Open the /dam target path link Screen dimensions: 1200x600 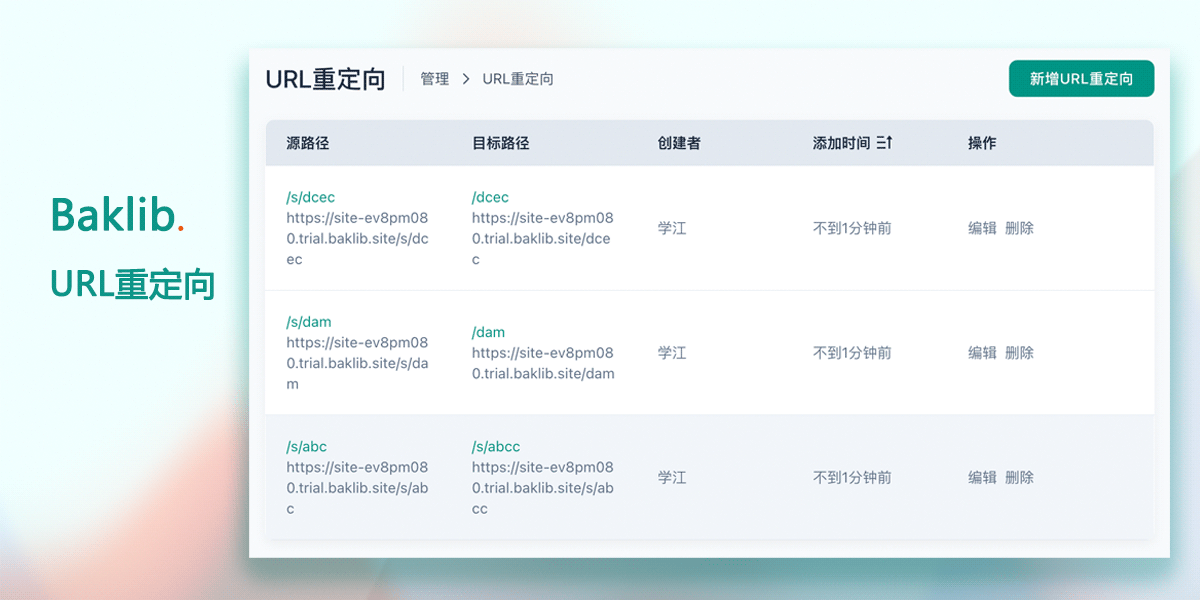pos(488,332)
